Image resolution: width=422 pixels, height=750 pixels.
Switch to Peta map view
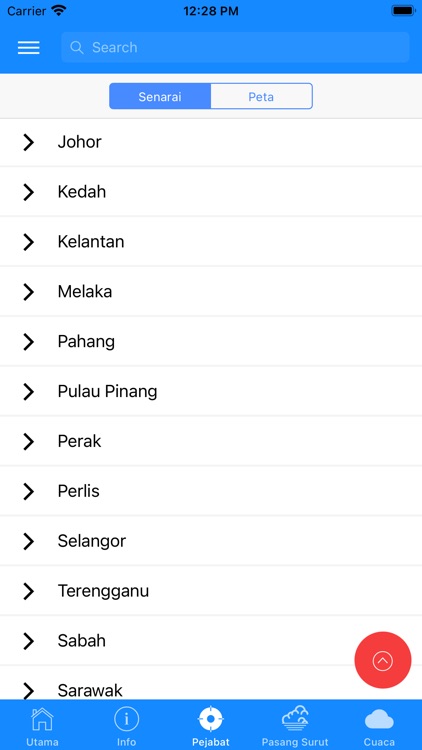tap(261, 96)
